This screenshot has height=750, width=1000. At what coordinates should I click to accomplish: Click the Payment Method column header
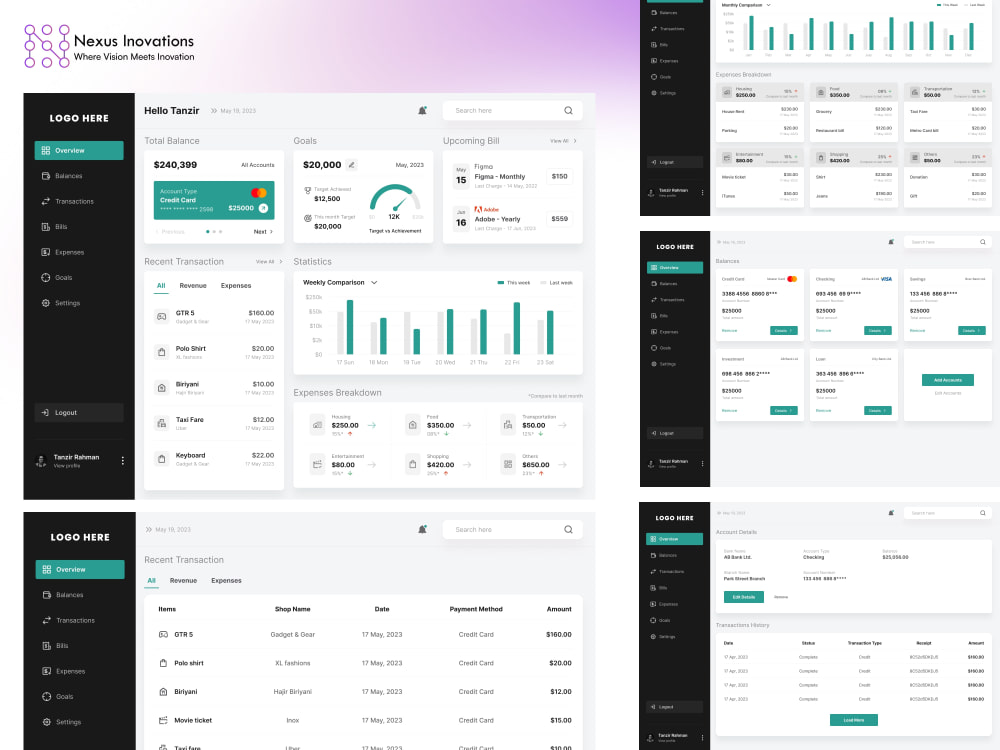point(476,610)
